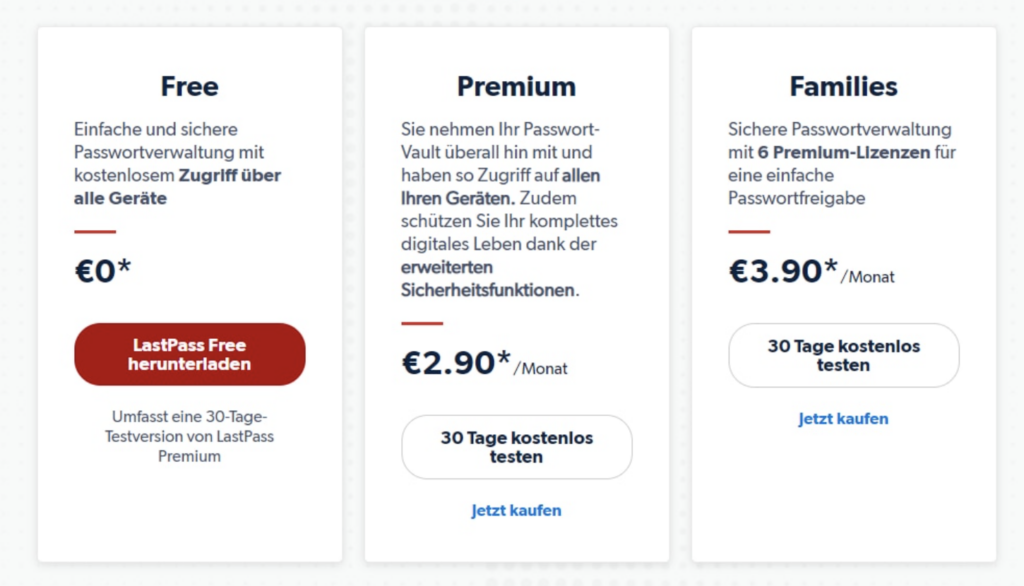
Task: Click the /Monat label beside €2.90
Action: (541, 369)
